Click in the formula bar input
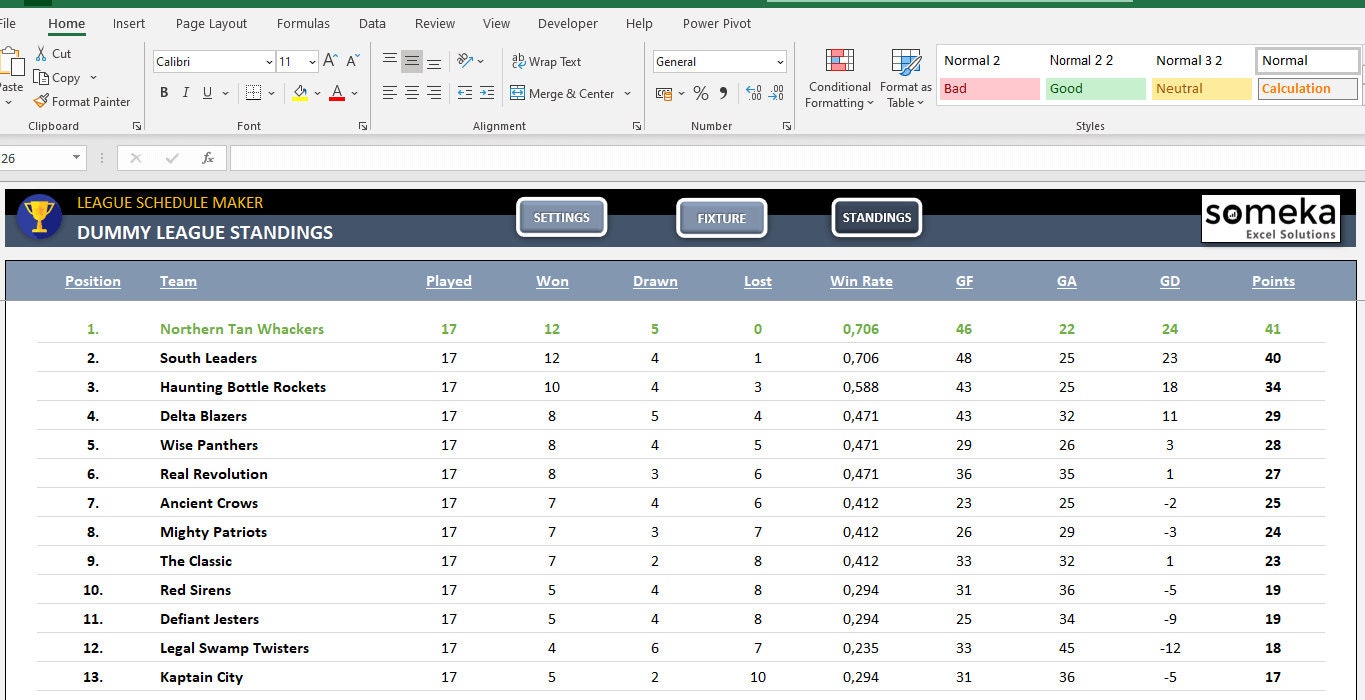Image resolution: width=1365 pixels, height=700 pixels. [x=797, y=158]
